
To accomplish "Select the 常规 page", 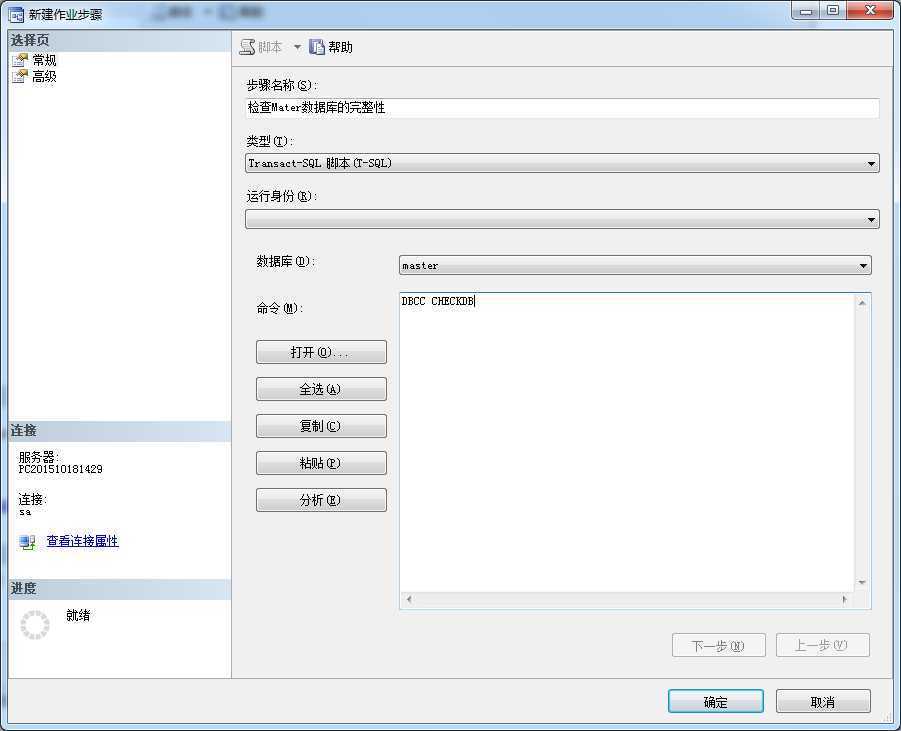I will pos(44,60).
